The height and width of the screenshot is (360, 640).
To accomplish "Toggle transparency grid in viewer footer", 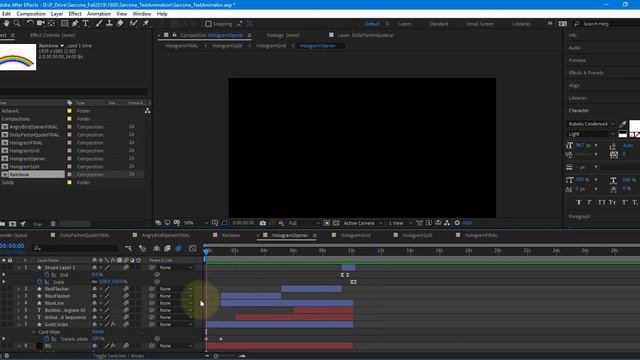I will [336, 223].
